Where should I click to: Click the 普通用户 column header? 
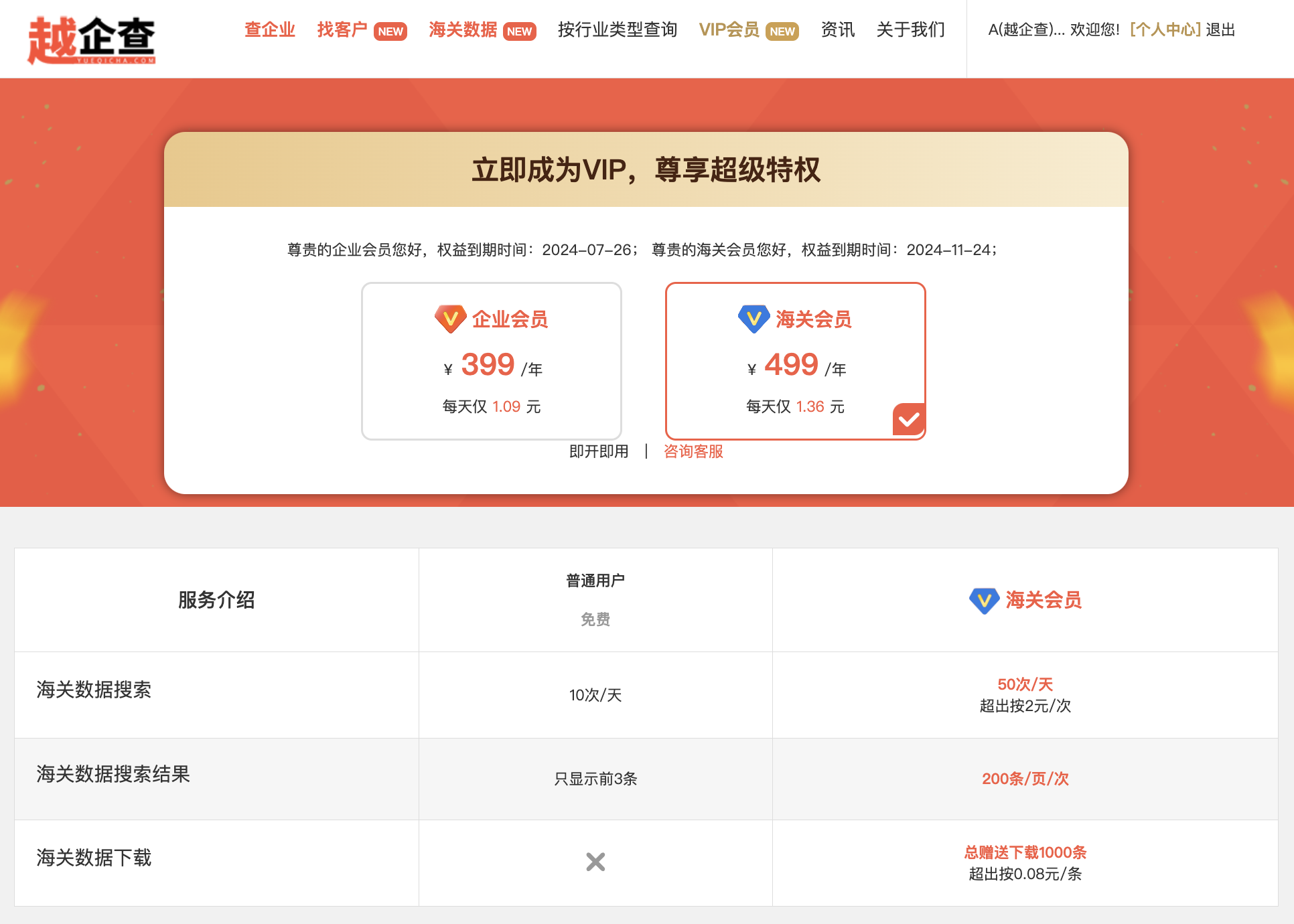point(595,581)
